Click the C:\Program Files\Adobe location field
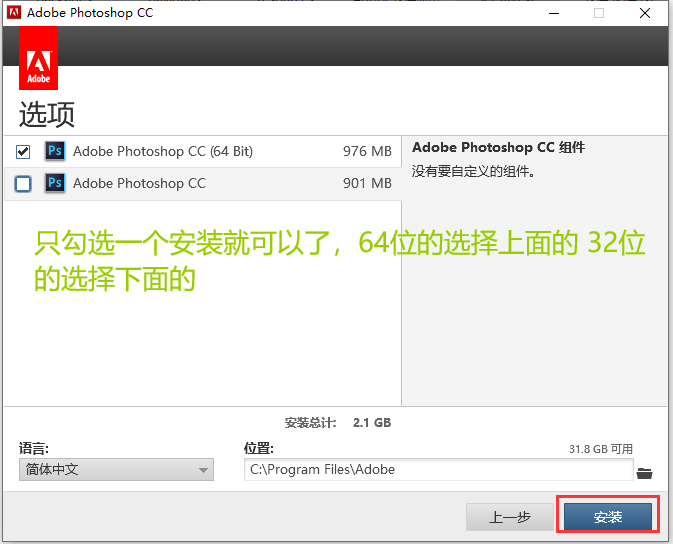This screenshot has height=544, width=673. pos(439,469)
